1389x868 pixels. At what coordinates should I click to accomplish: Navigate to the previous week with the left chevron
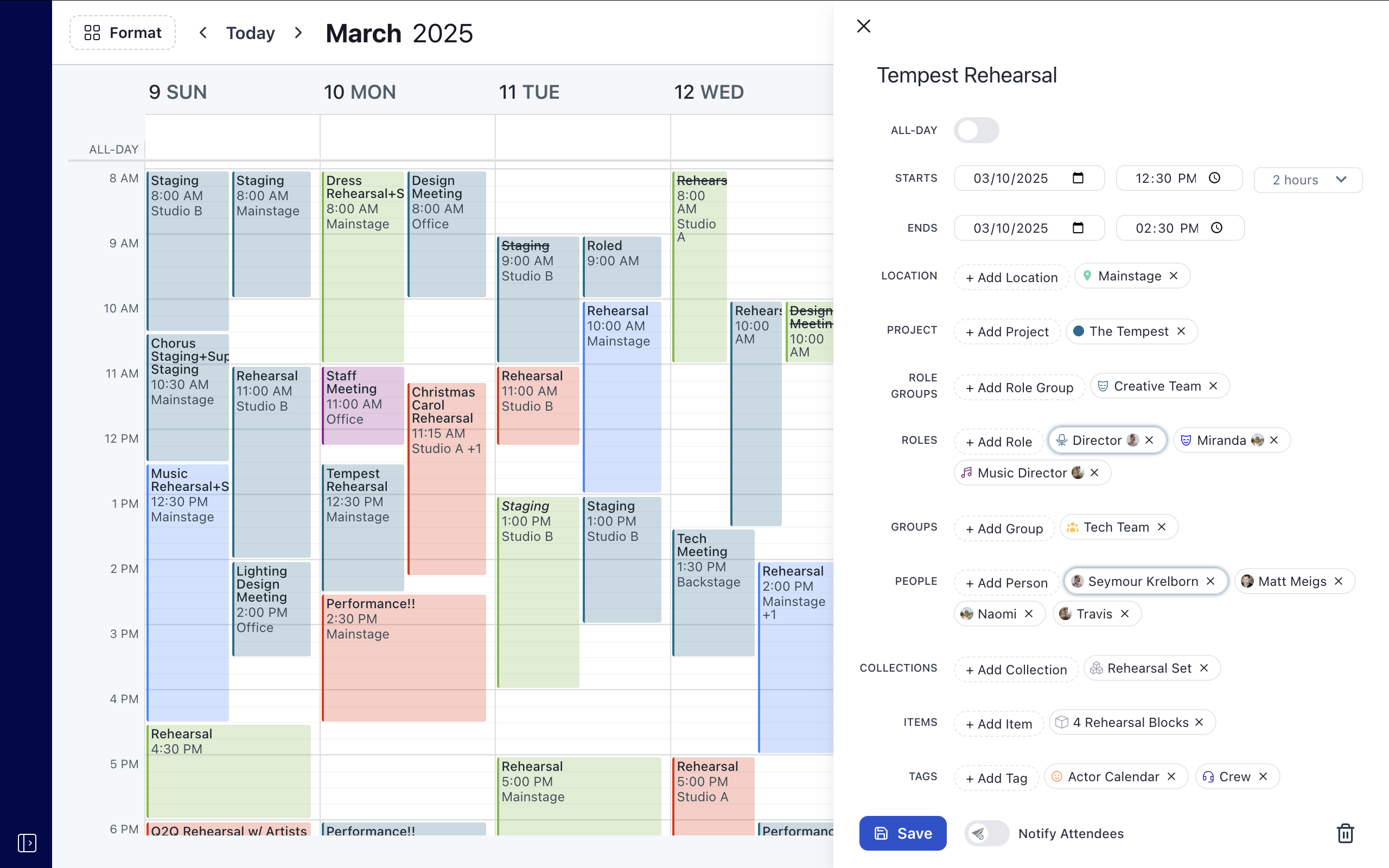[204, 33]
